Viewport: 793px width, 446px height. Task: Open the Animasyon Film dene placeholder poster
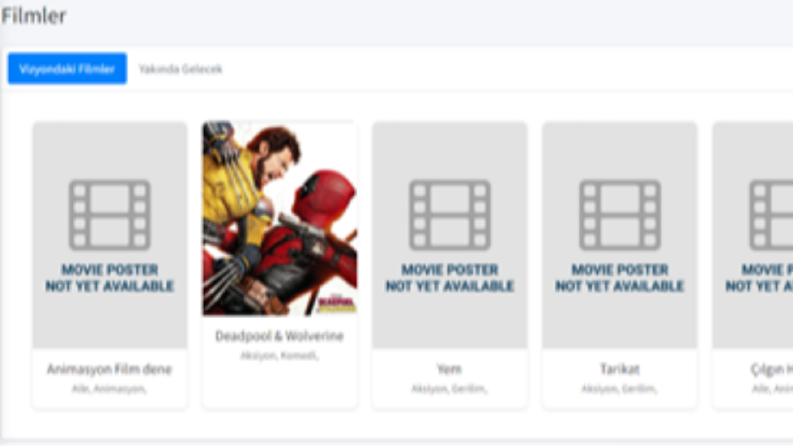coord(110,235)
